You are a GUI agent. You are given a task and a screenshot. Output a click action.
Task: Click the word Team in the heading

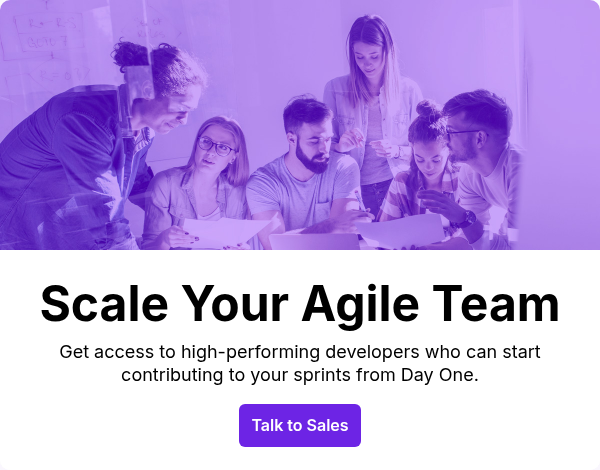496,304
